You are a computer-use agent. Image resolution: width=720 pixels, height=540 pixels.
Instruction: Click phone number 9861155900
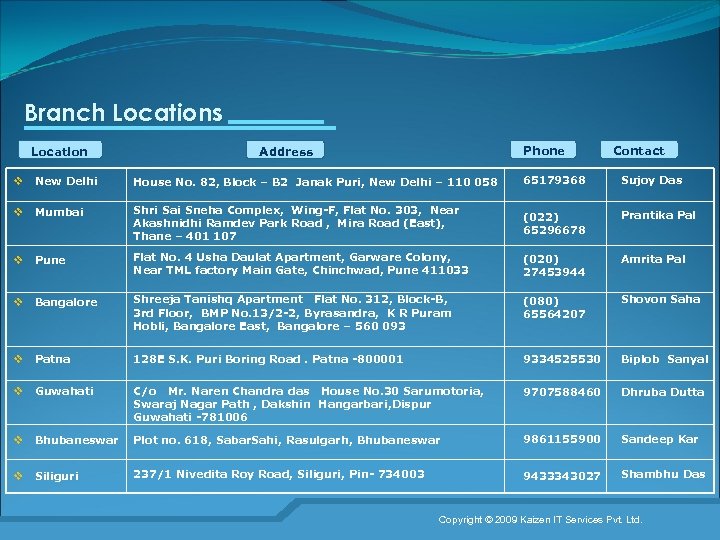click(x=562, y=439)
